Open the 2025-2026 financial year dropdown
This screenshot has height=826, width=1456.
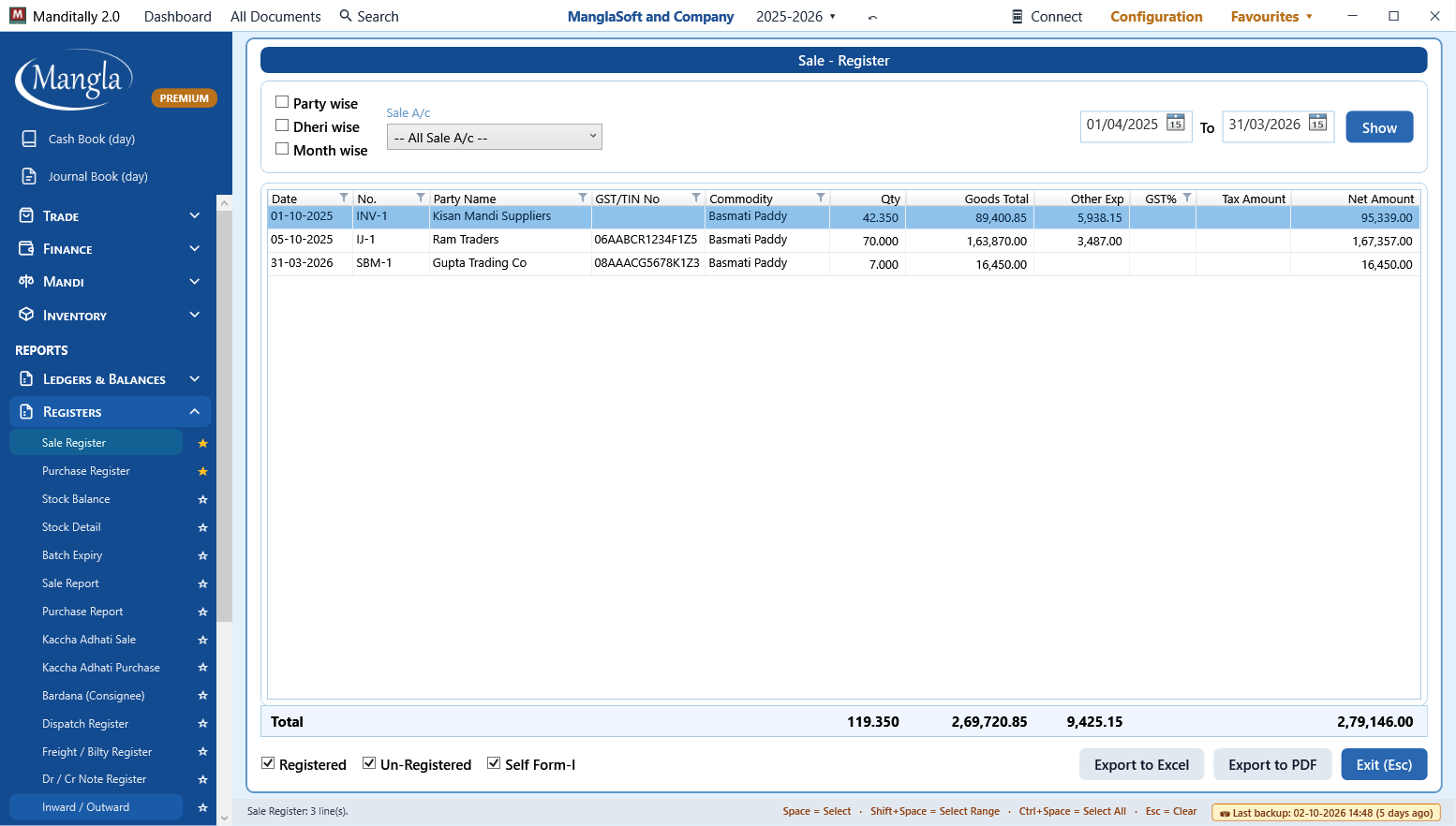(x=796, y=17)
